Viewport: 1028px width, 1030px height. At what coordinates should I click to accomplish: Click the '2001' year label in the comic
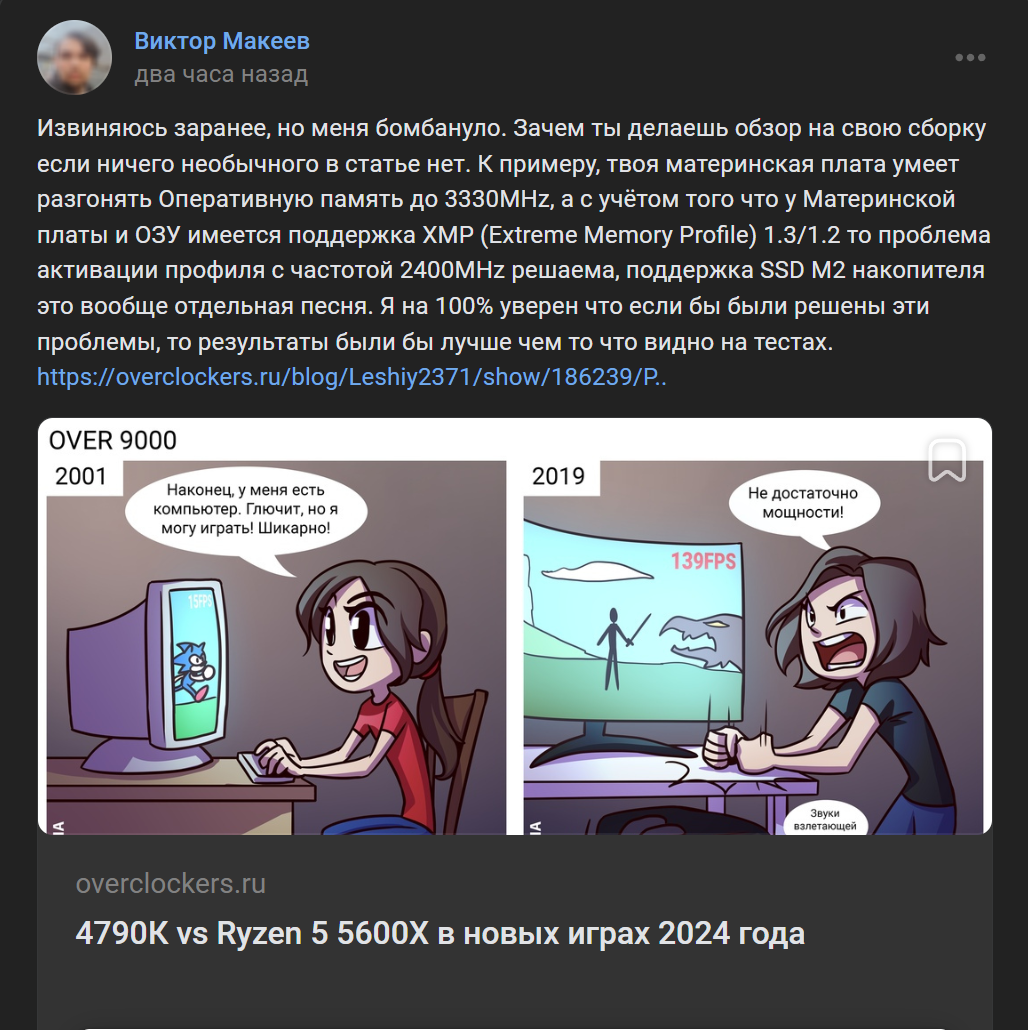pos(81,476)
